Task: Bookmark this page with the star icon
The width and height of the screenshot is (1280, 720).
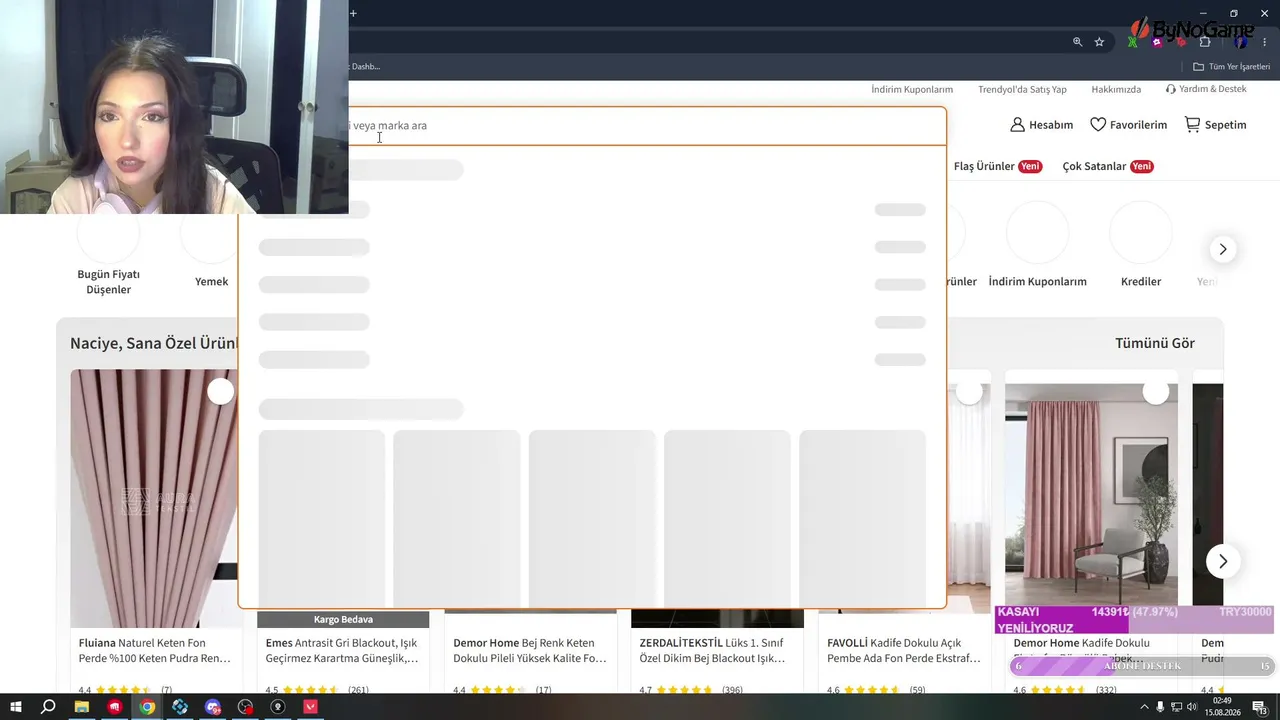Action: click(1099, 42)
